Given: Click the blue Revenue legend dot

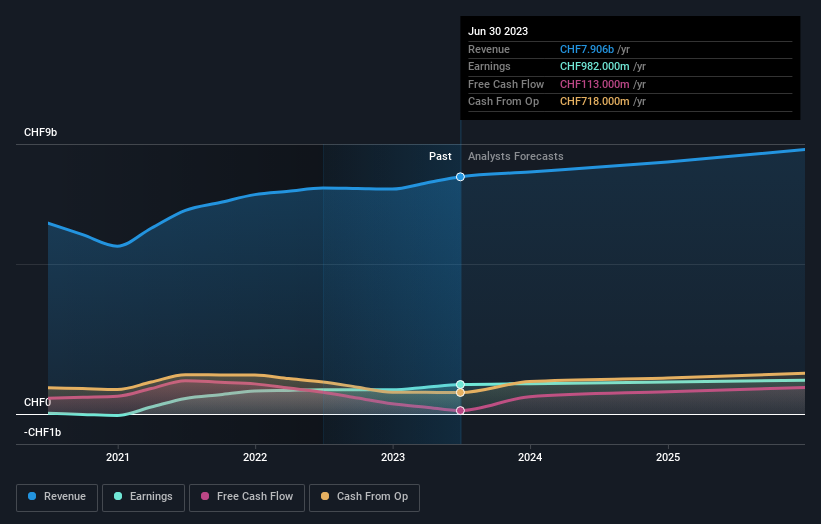Looking at the screenshot, I should point(32,496).
